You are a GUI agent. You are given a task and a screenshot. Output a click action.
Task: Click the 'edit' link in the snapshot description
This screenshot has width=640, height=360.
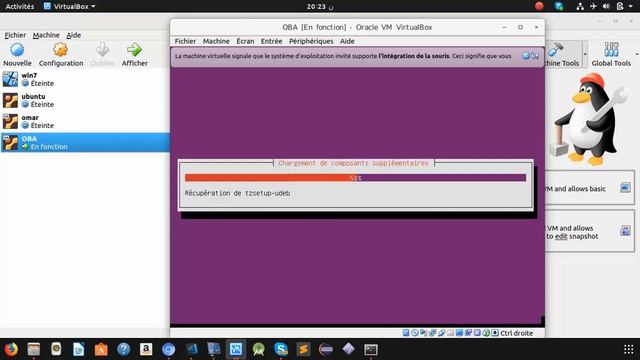click(561, 236)
